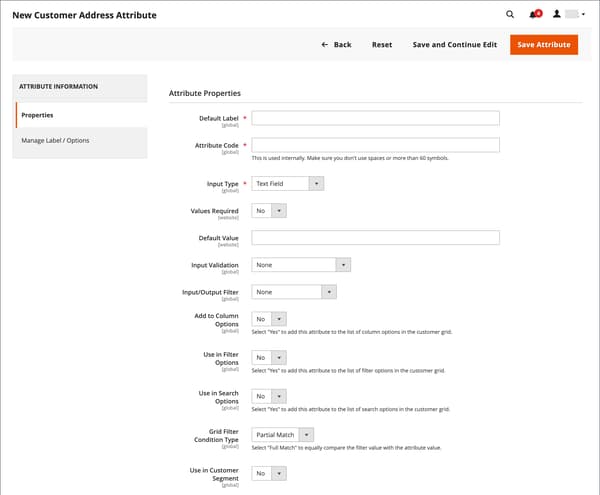The image size is (600, 495).
Task: Click the Reset button
Action: tap(382, 45)
